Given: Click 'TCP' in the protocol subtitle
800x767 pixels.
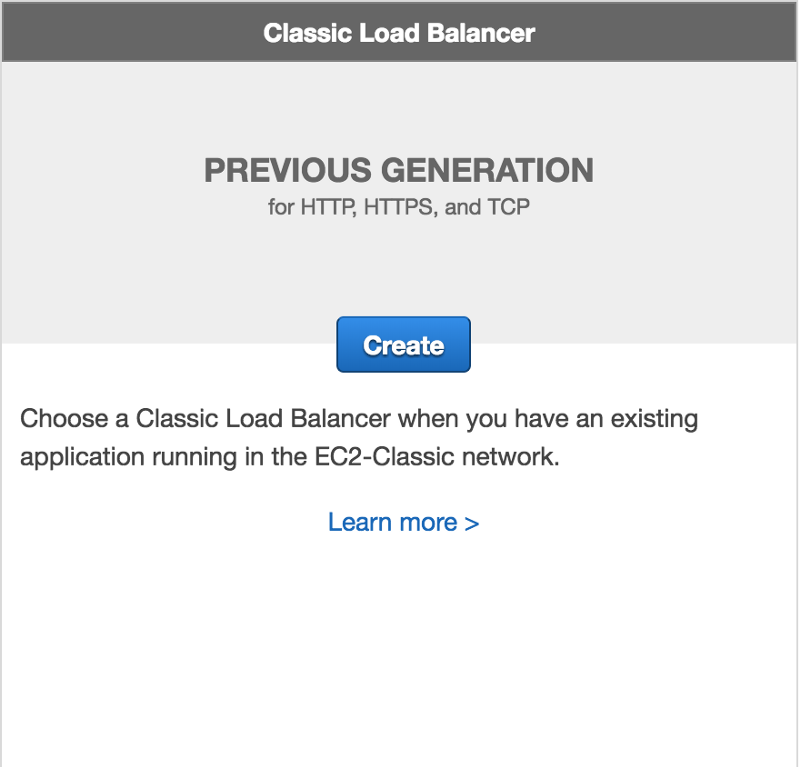Looking at the screenshot, I should click(508, 207).
